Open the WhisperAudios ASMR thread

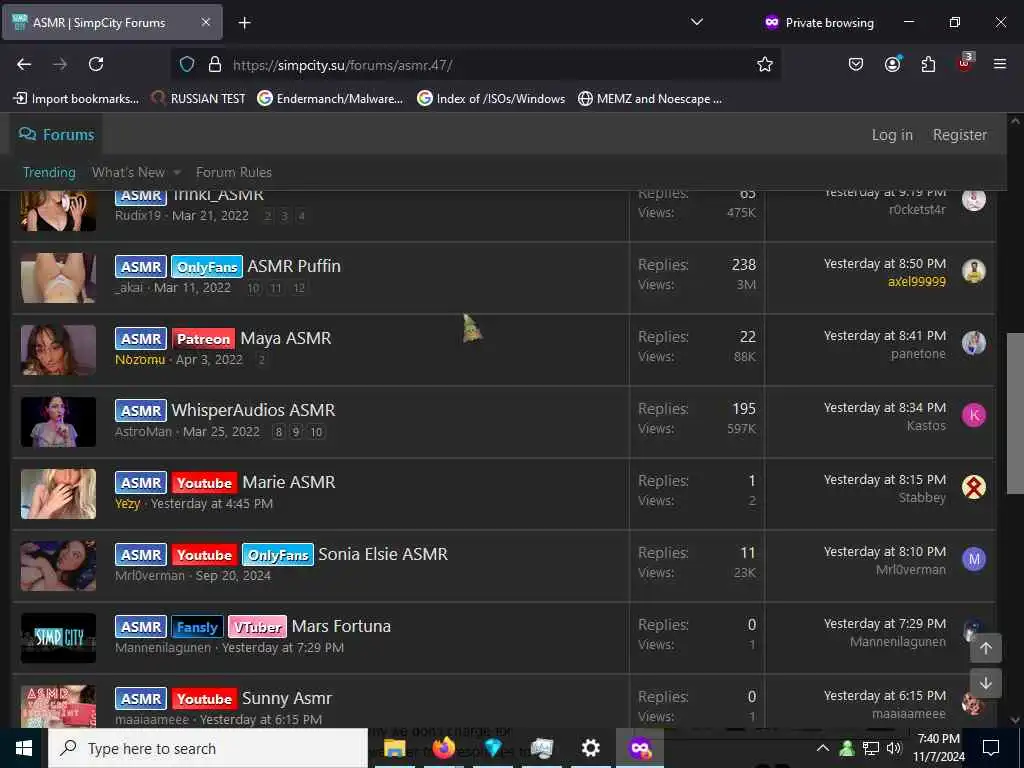click(x=253, y=410)
